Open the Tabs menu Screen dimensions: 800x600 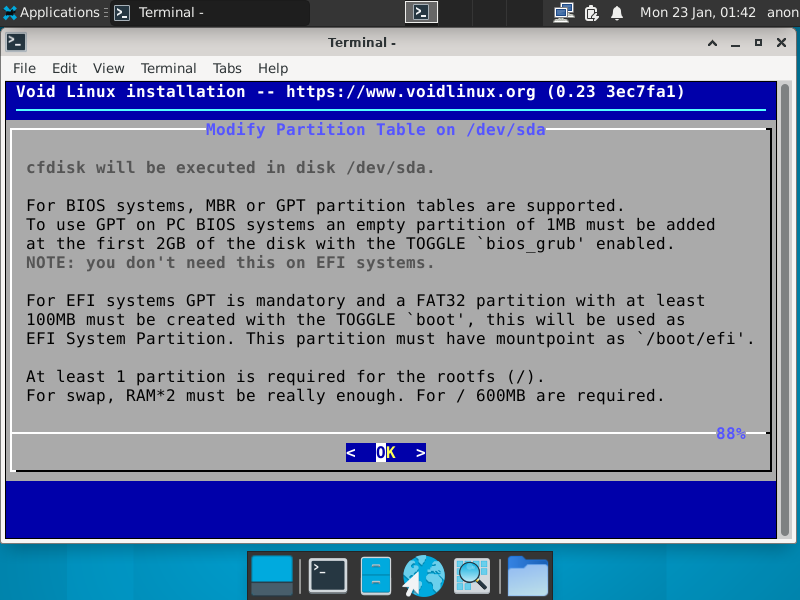(227, 68)
